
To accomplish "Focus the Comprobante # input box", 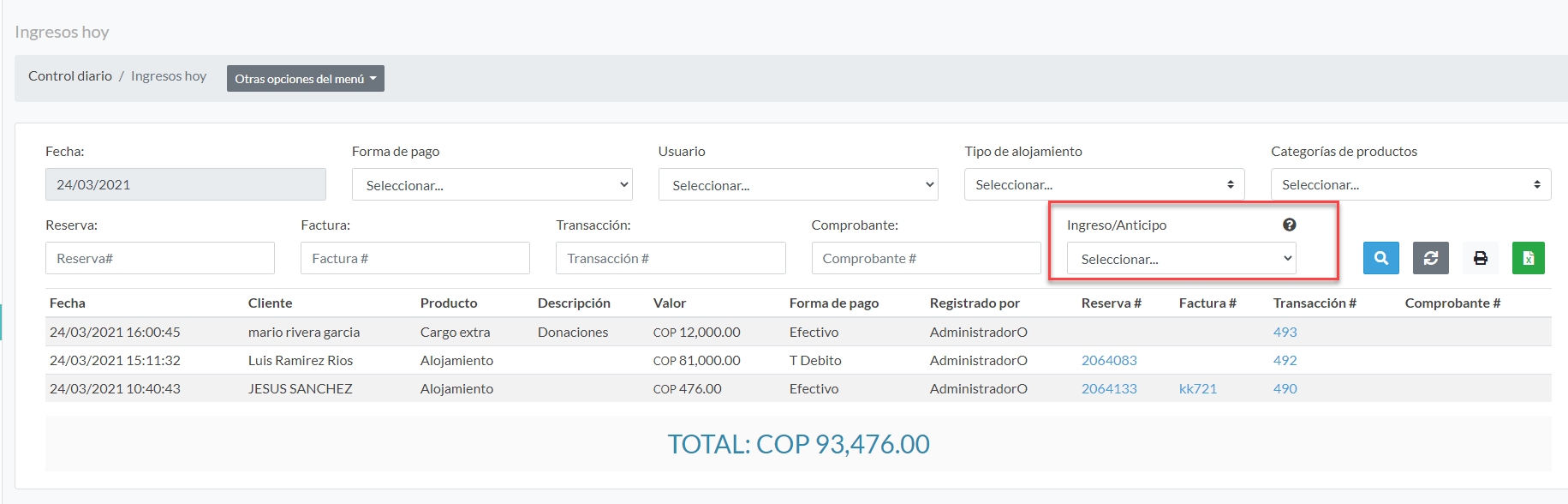I will coord(925,259).
